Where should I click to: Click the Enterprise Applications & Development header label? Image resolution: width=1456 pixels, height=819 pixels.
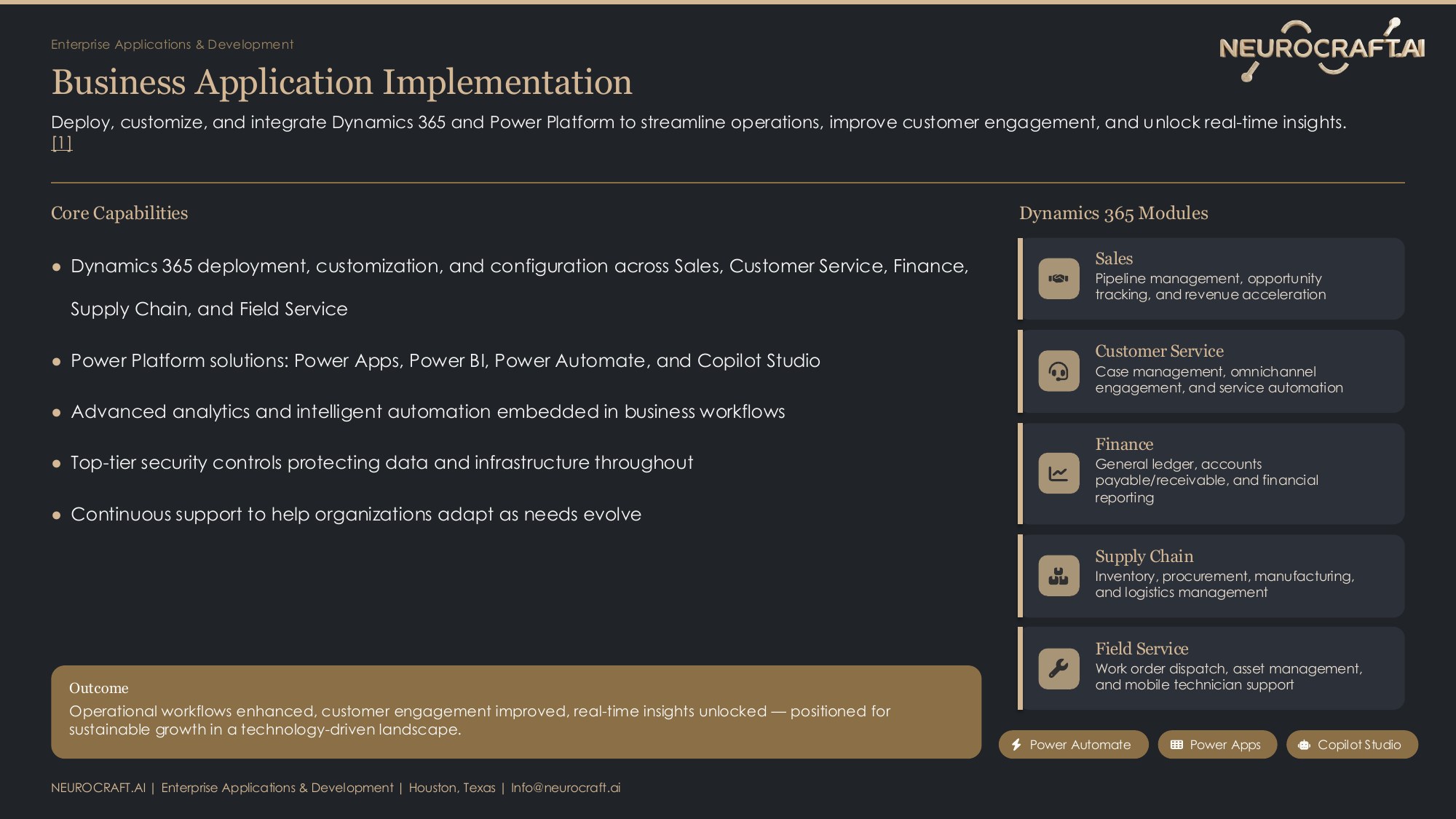click(x=173, y=44)
